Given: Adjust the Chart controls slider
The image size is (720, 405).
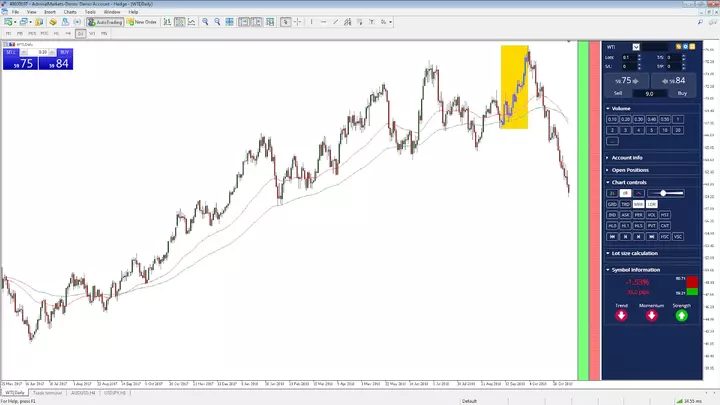Looking at the screenshot, I should (x=666, y=193).
